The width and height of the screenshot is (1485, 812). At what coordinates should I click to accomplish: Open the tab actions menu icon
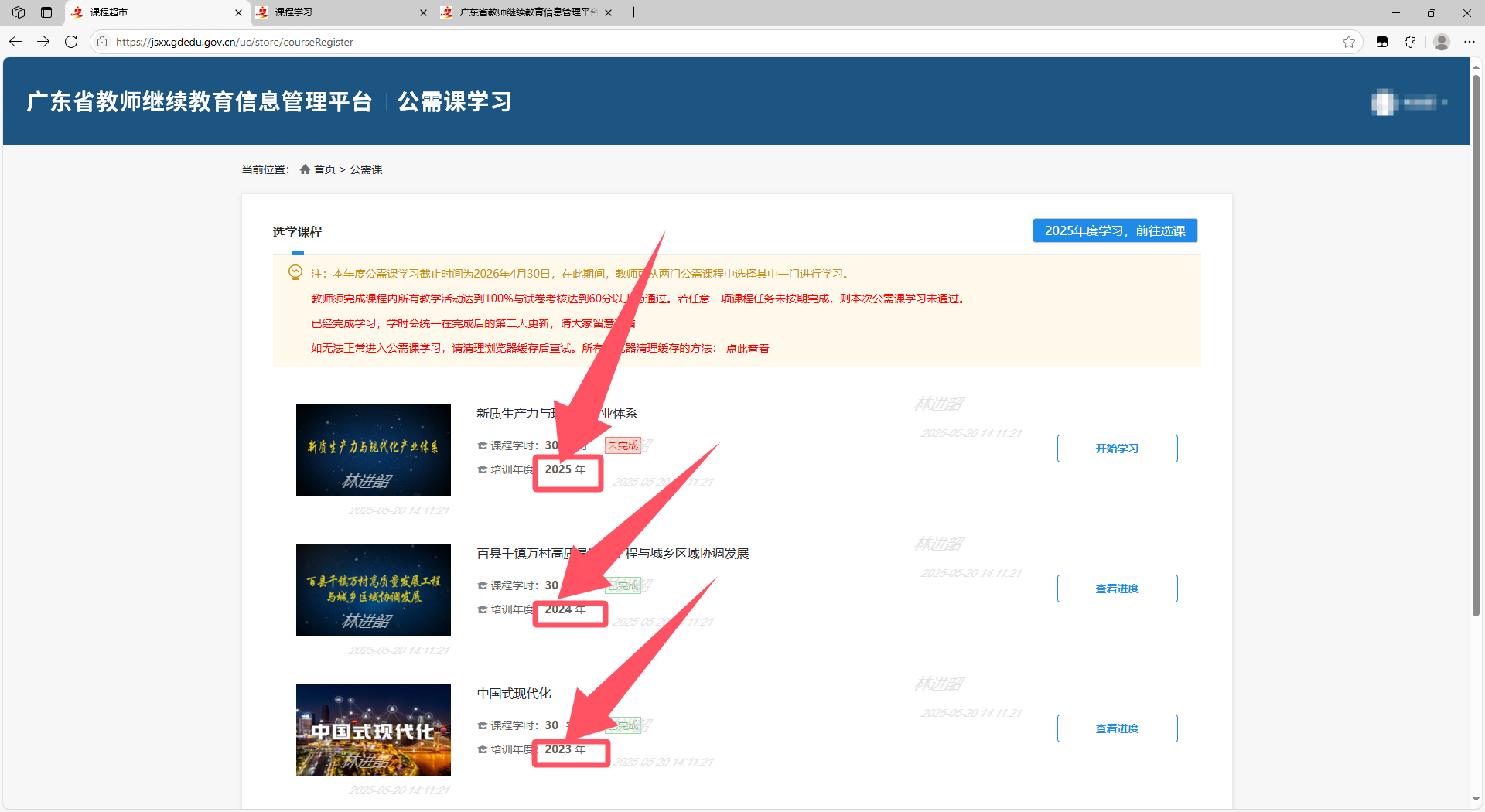(46, 12)
